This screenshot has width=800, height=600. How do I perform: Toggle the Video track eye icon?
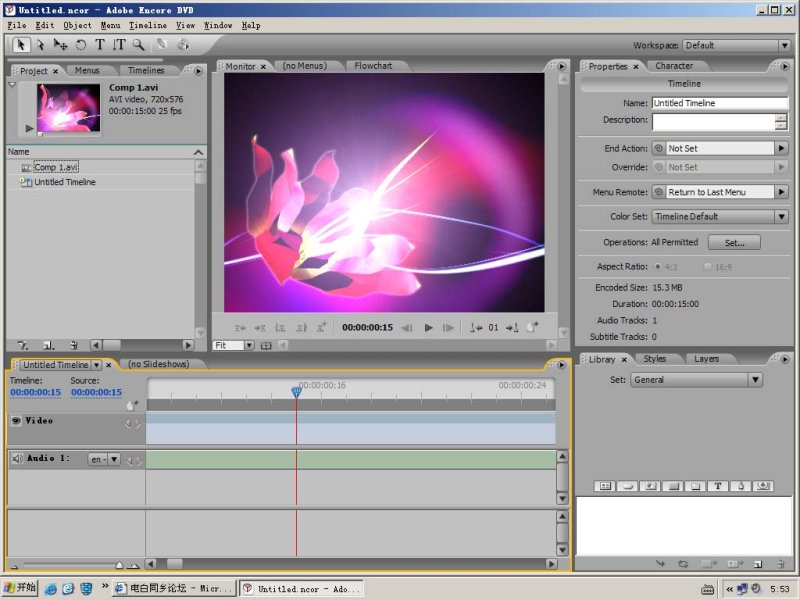16,421
